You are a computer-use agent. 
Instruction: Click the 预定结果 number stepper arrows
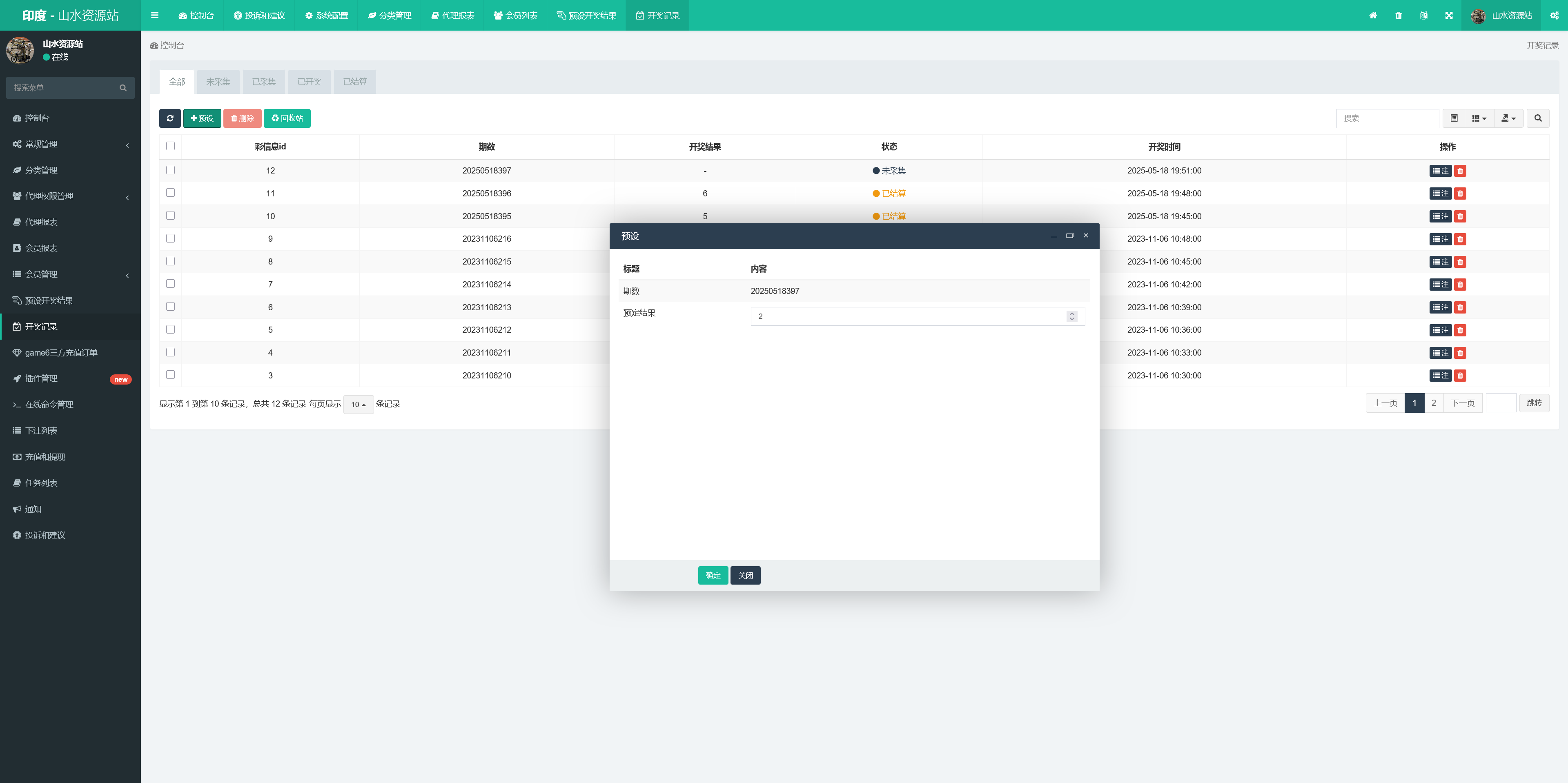click(x=1071, y=316)
